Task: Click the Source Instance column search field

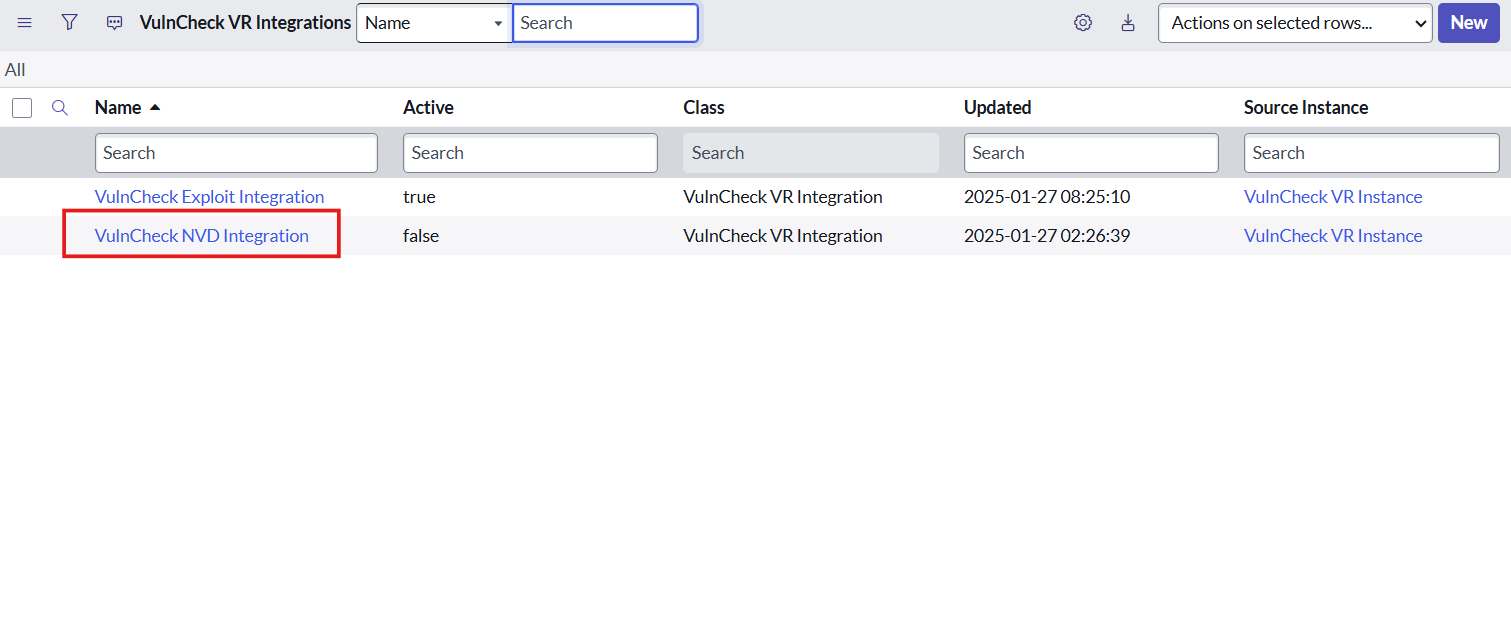Action: (x=1372, y=153)
